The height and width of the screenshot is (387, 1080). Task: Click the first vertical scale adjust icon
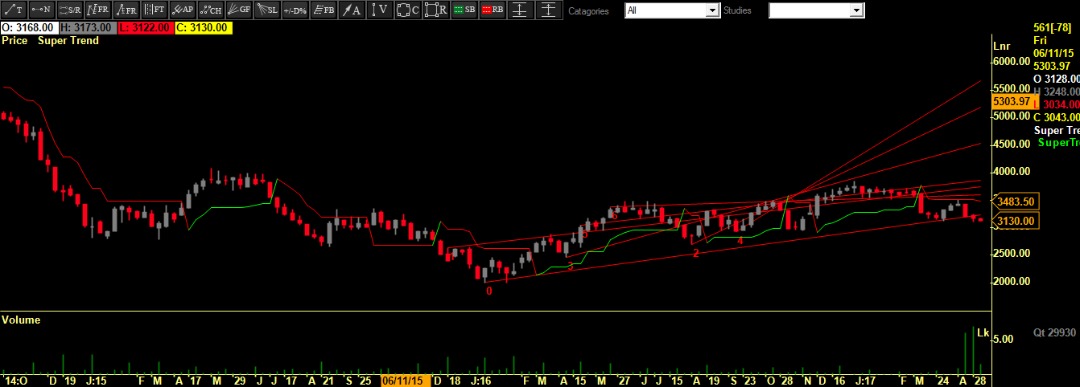pyautogui.click(x=522, y=10)
